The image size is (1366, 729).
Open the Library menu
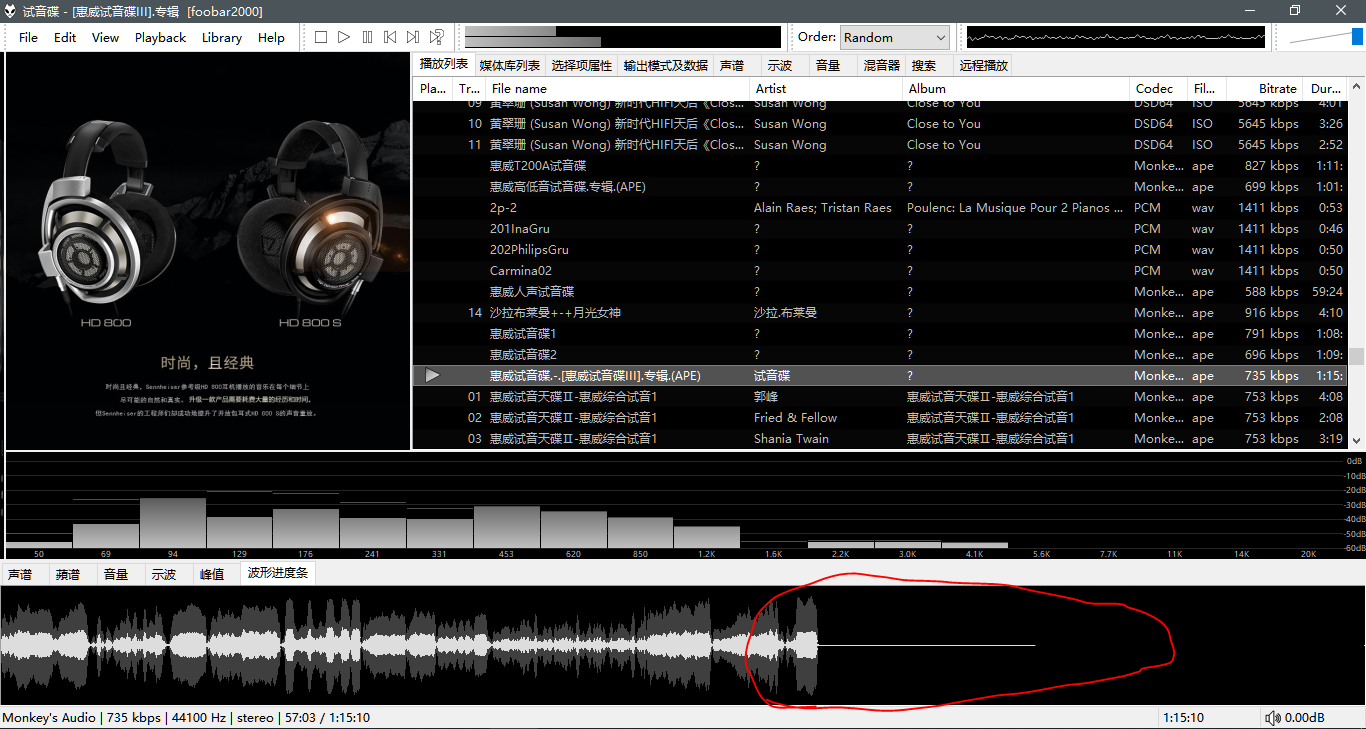[221, 37]
